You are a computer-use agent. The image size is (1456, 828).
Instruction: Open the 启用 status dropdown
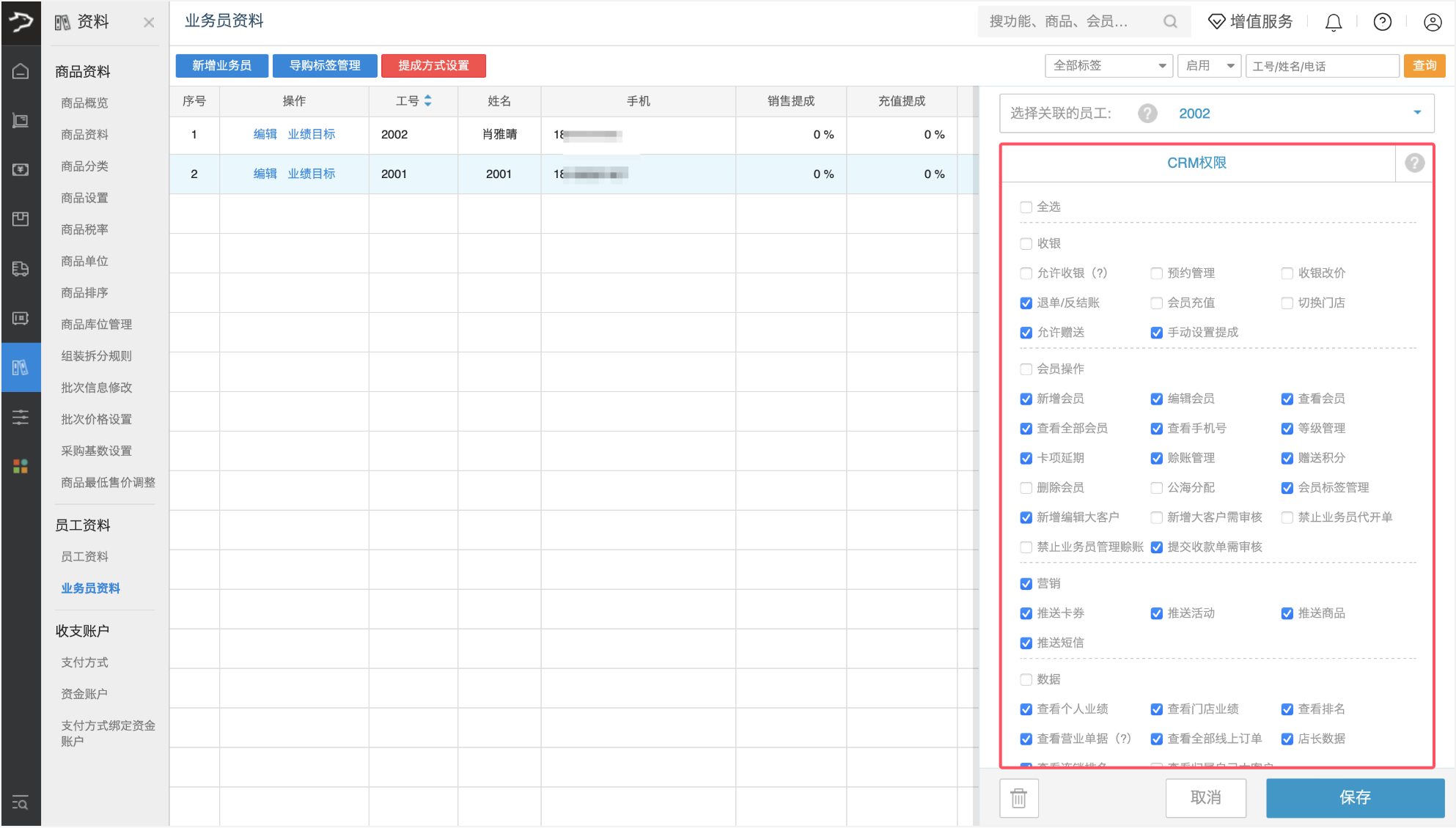coord(1209,66)
